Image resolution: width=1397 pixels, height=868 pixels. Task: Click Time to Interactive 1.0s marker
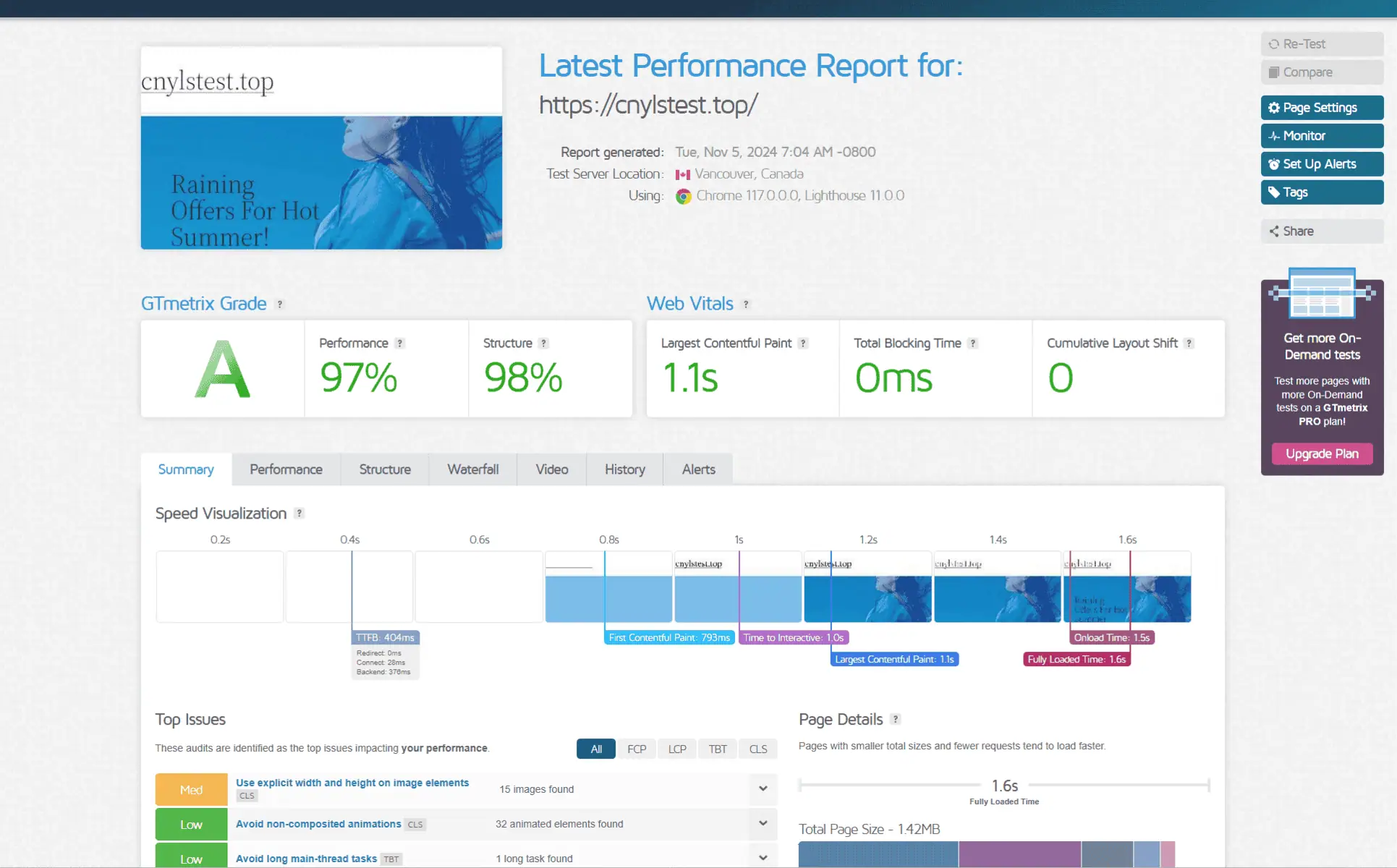(794, 638)
